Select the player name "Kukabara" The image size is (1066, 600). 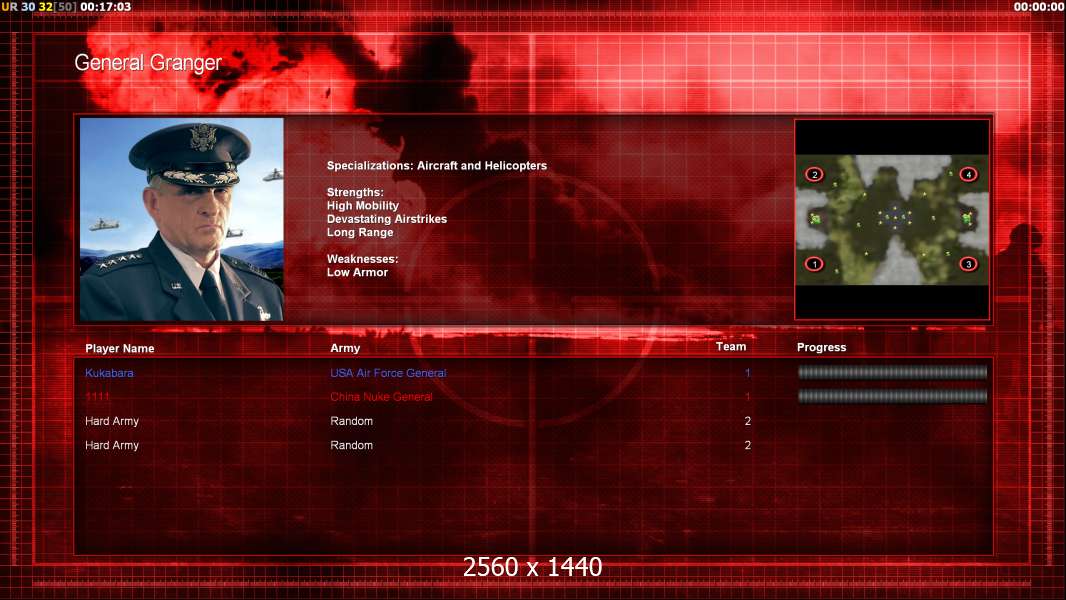(x=109, y=373)
